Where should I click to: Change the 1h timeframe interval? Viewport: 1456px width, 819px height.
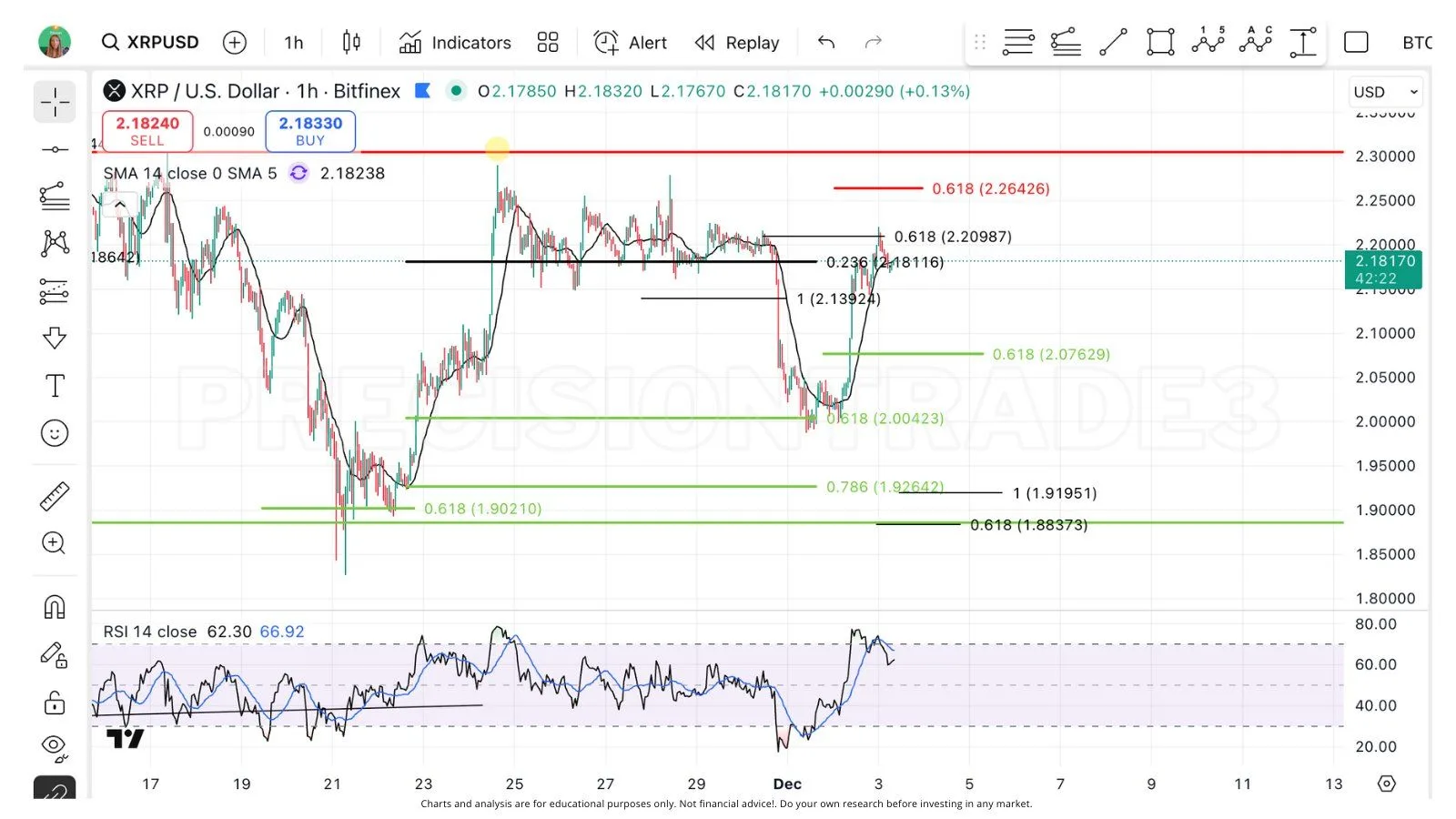(x=293, y=42)
